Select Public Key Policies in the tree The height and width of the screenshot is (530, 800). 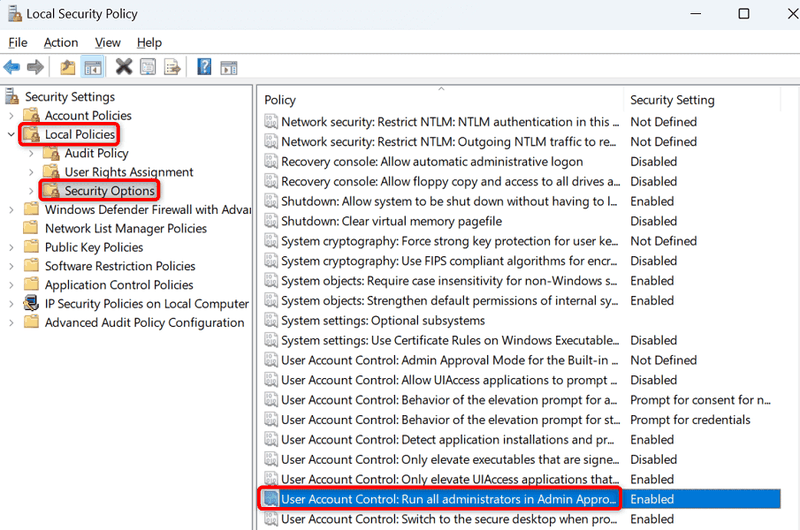click(x=94, y=247)
